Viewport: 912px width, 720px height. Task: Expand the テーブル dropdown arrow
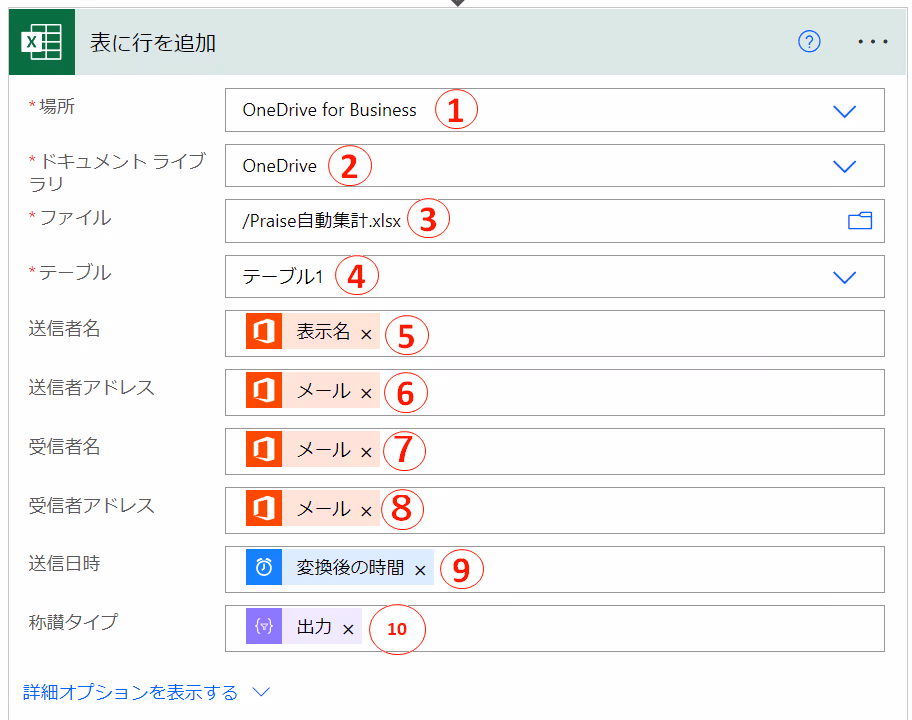tap(844, 277)
